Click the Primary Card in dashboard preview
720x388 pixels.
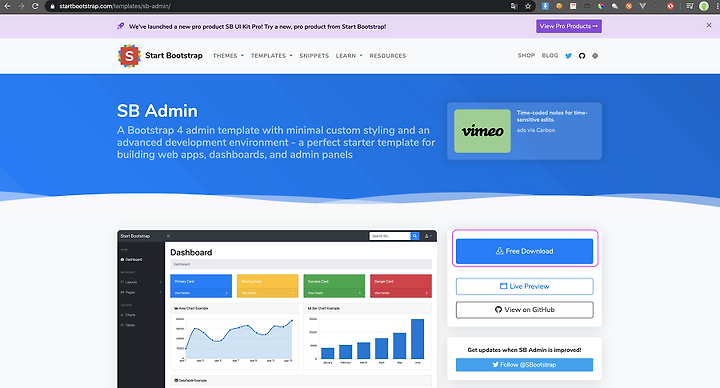coord(201,286)
